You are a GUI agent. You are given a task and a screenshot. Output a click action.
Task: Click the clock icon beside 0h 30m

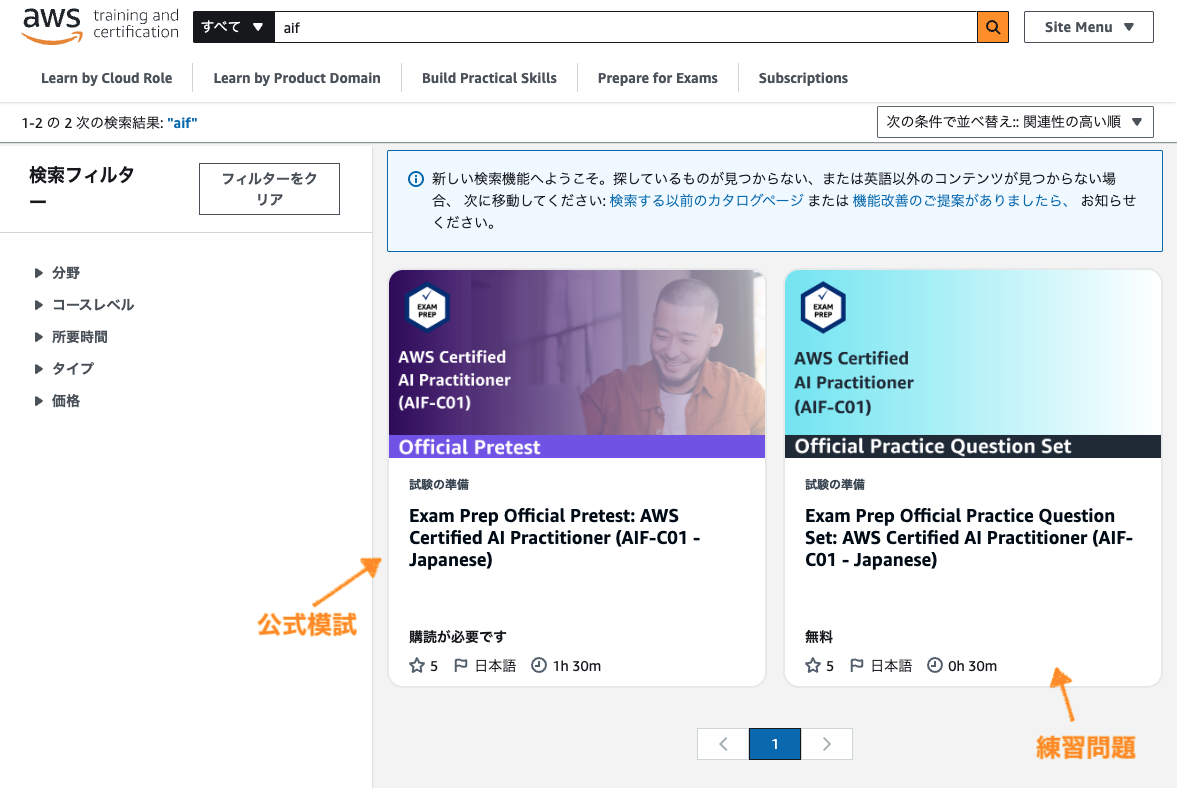[935, 666]
